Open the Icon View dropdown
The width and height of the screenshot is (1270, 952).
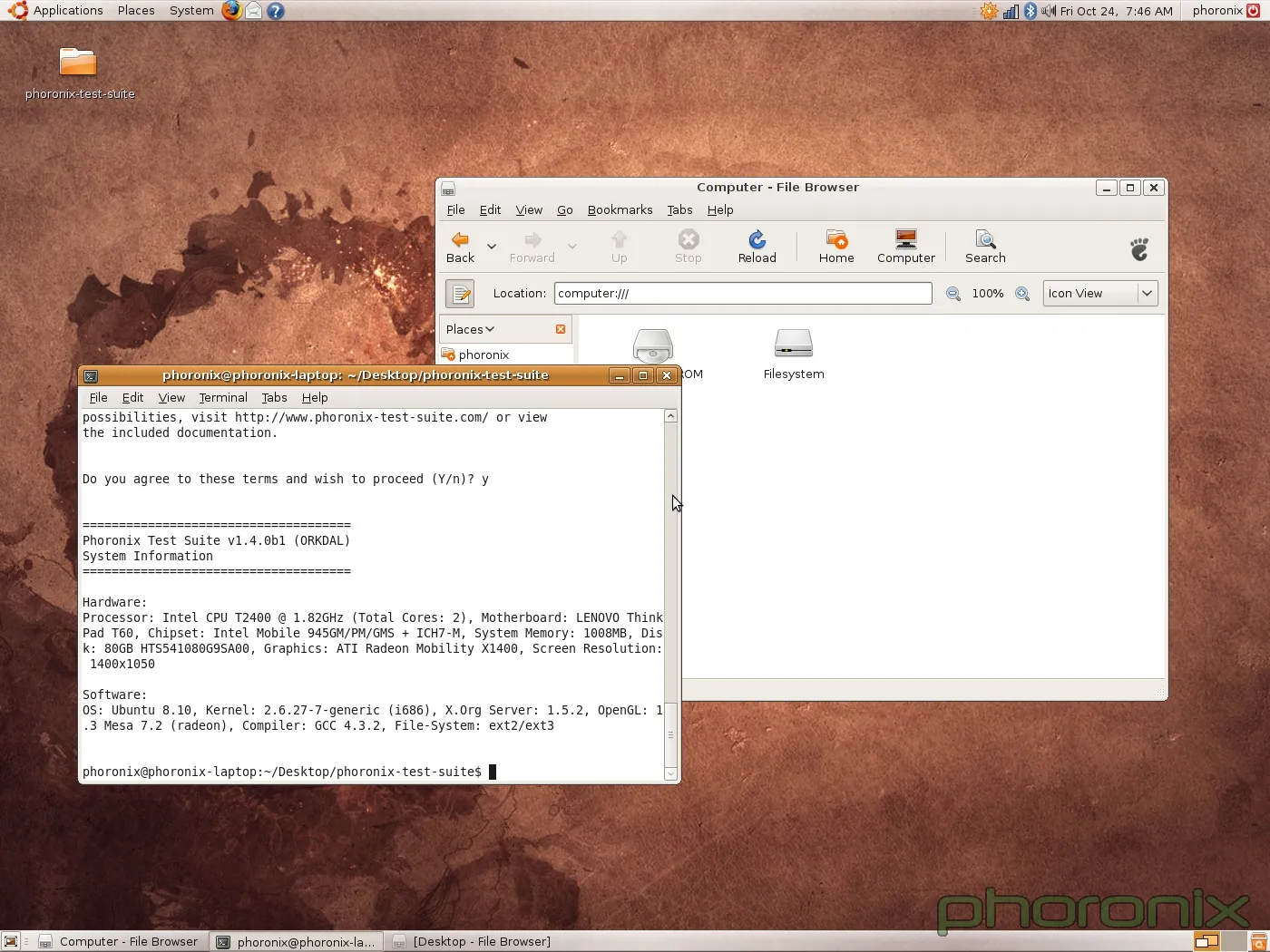pyautogui.click(x=1100, y=294)
